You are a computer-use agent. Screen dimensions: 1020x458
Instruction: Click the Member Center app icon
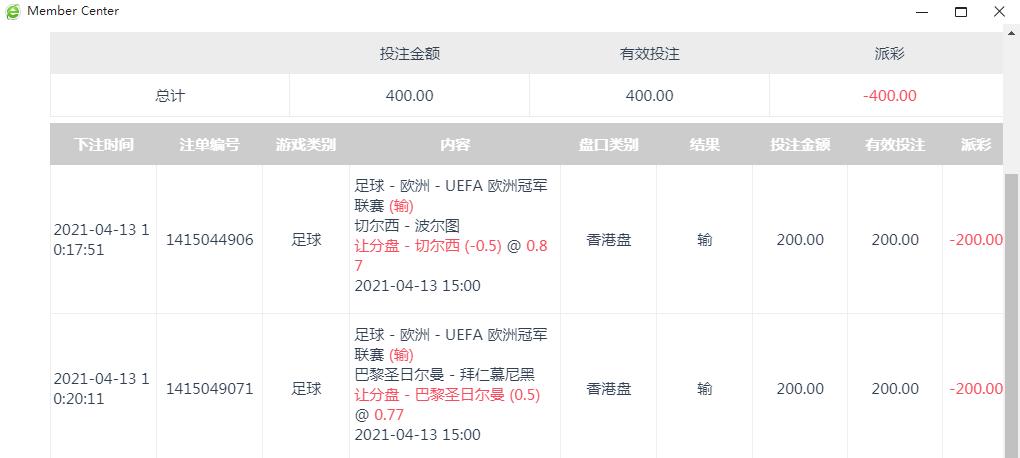[13, 11]
